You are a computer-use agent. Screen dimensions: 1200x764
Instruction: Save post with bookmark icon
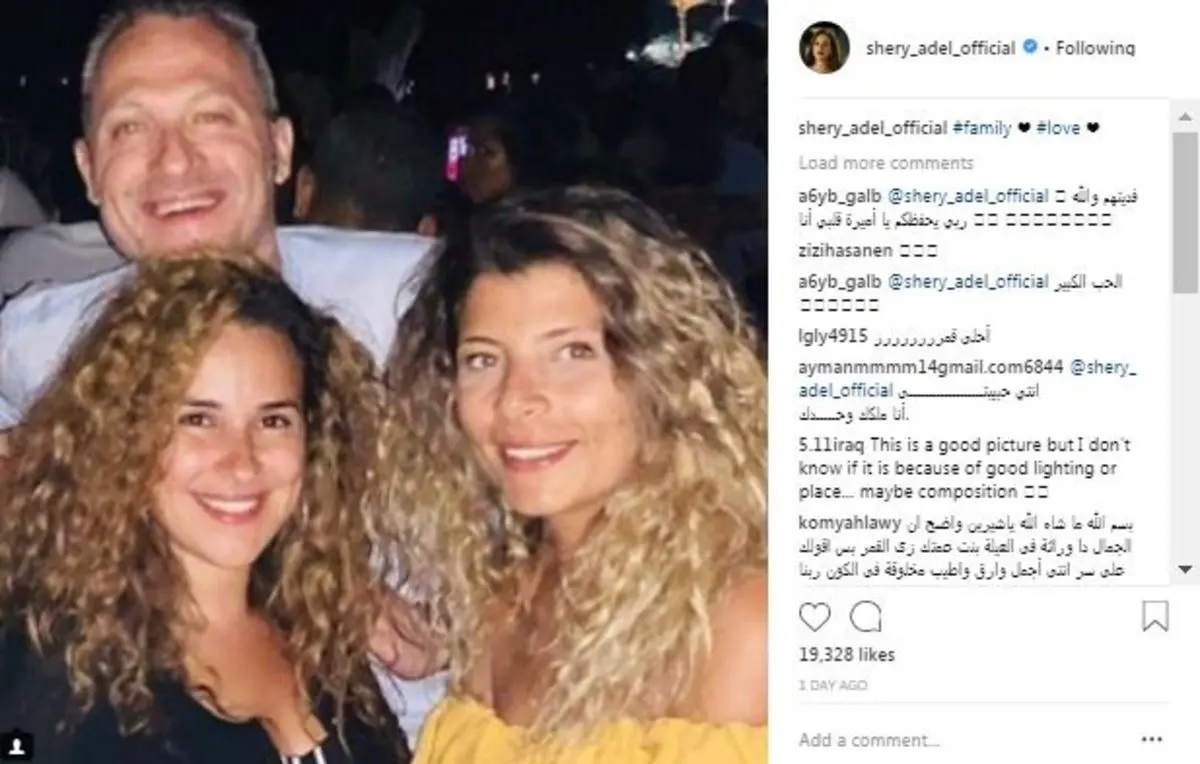[1155, 616]
